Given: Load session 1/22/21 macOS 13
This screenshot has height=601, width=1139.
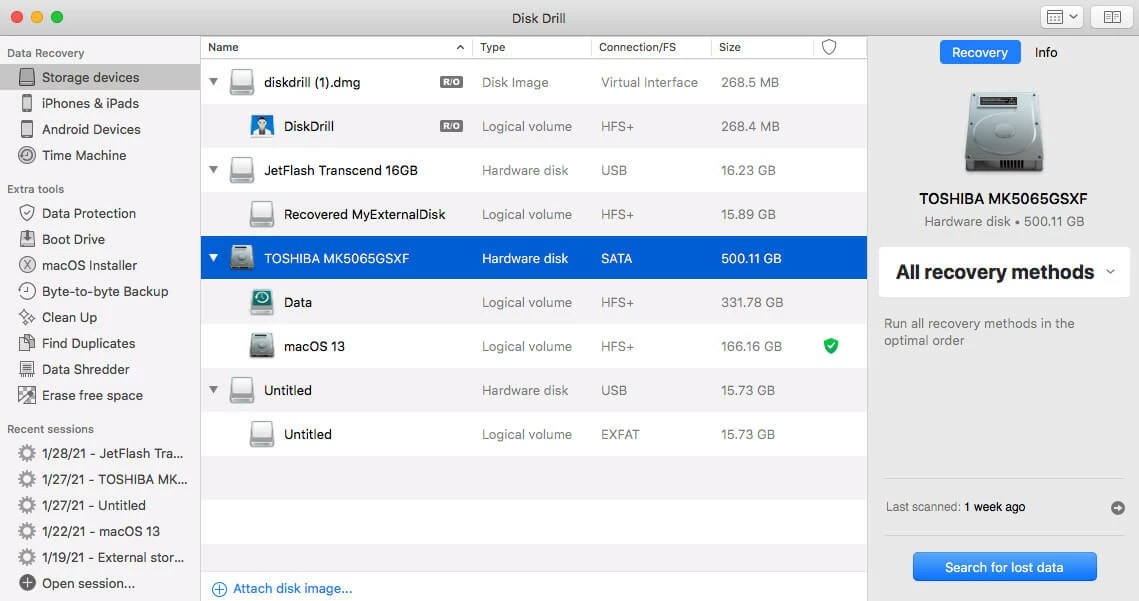Looking at the screenshot, I should click(100, 532).
